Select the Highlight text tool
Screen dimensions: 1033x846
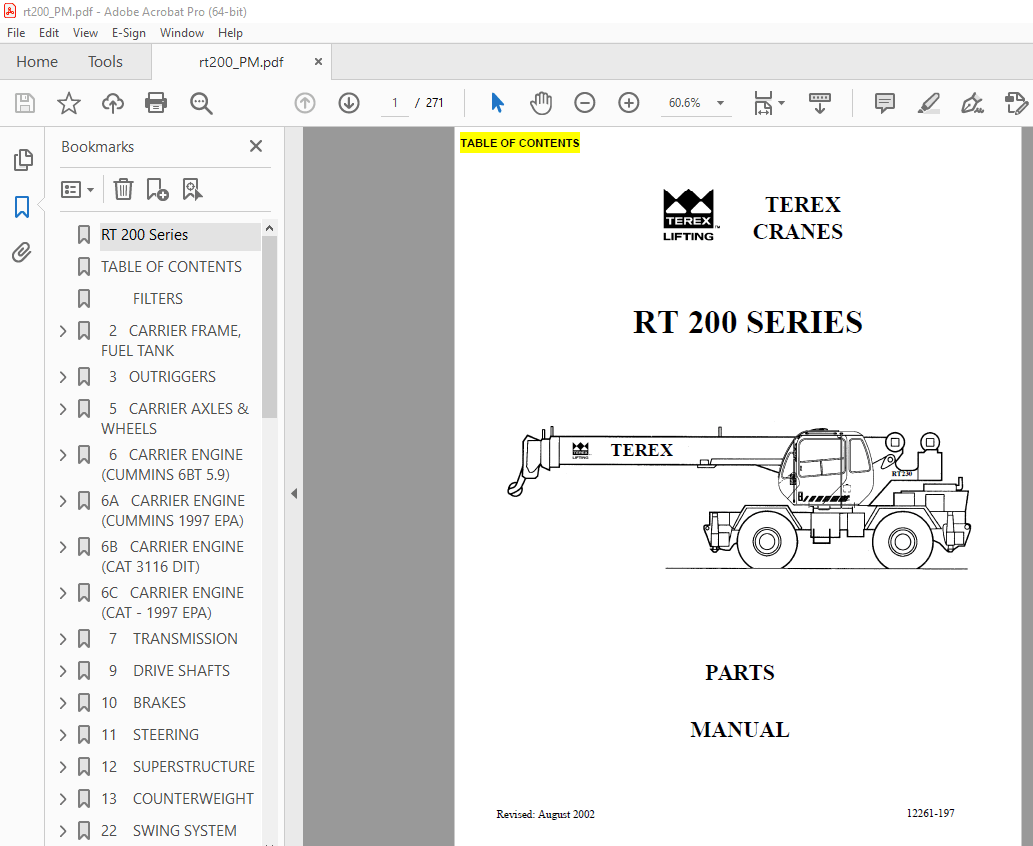coord(928,102)
